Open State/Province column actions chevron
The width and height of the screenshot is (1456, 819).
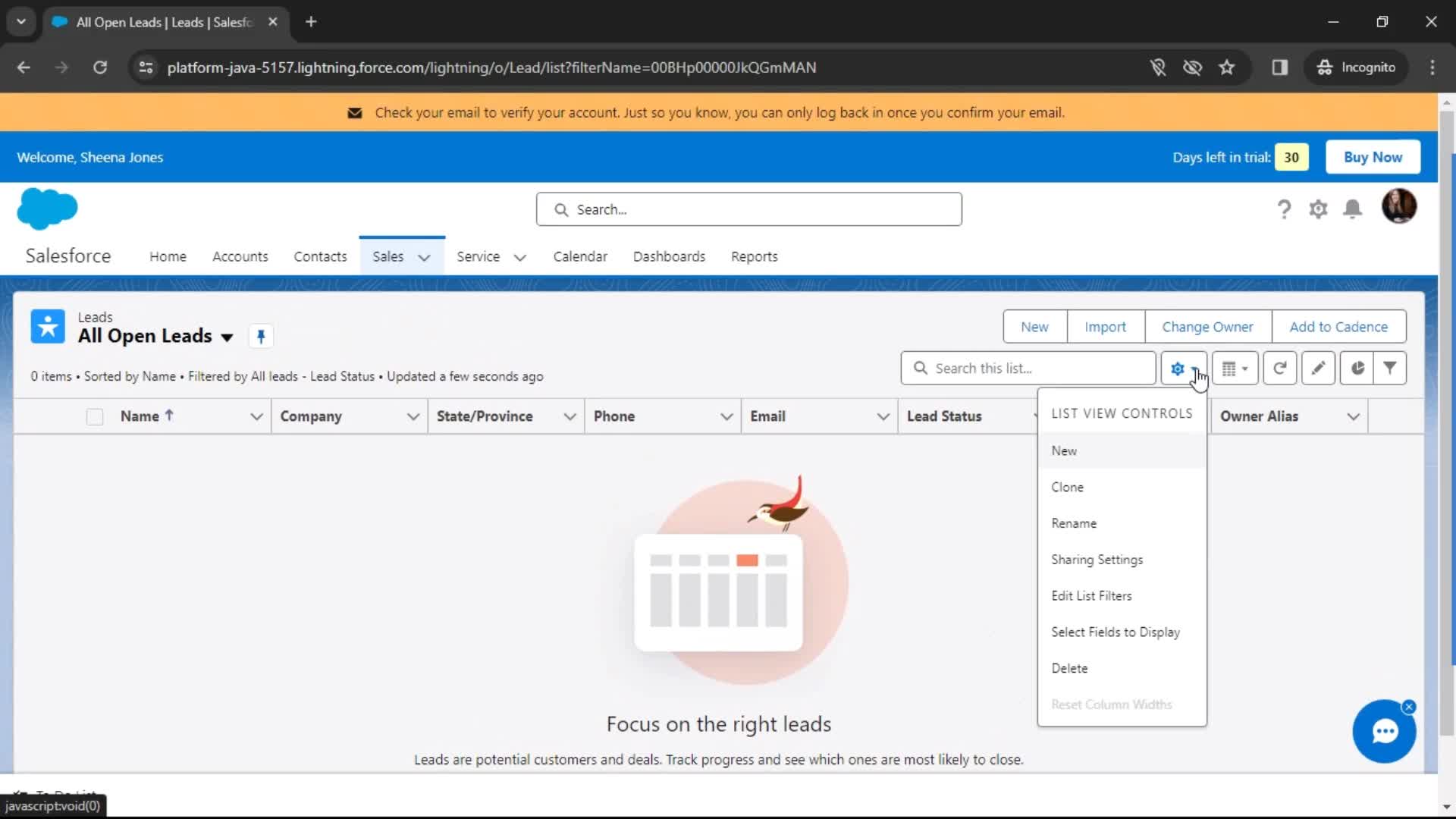(x=570, y=416)
